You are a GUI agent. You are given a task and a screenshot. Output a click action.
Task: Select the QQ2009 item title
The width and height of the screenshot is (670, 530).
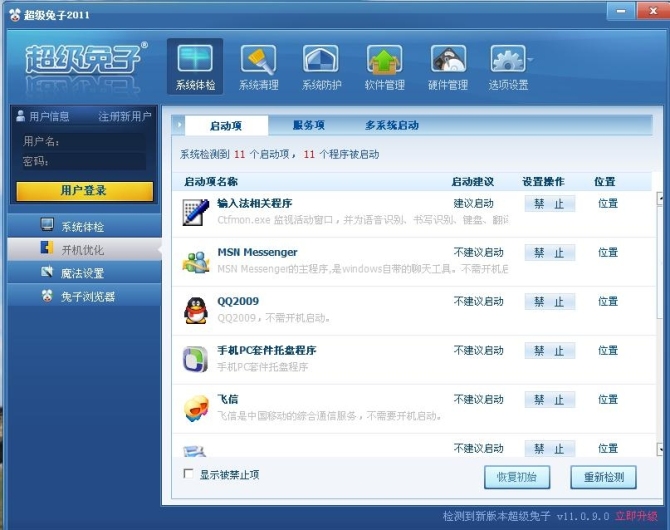coord(238,301)
